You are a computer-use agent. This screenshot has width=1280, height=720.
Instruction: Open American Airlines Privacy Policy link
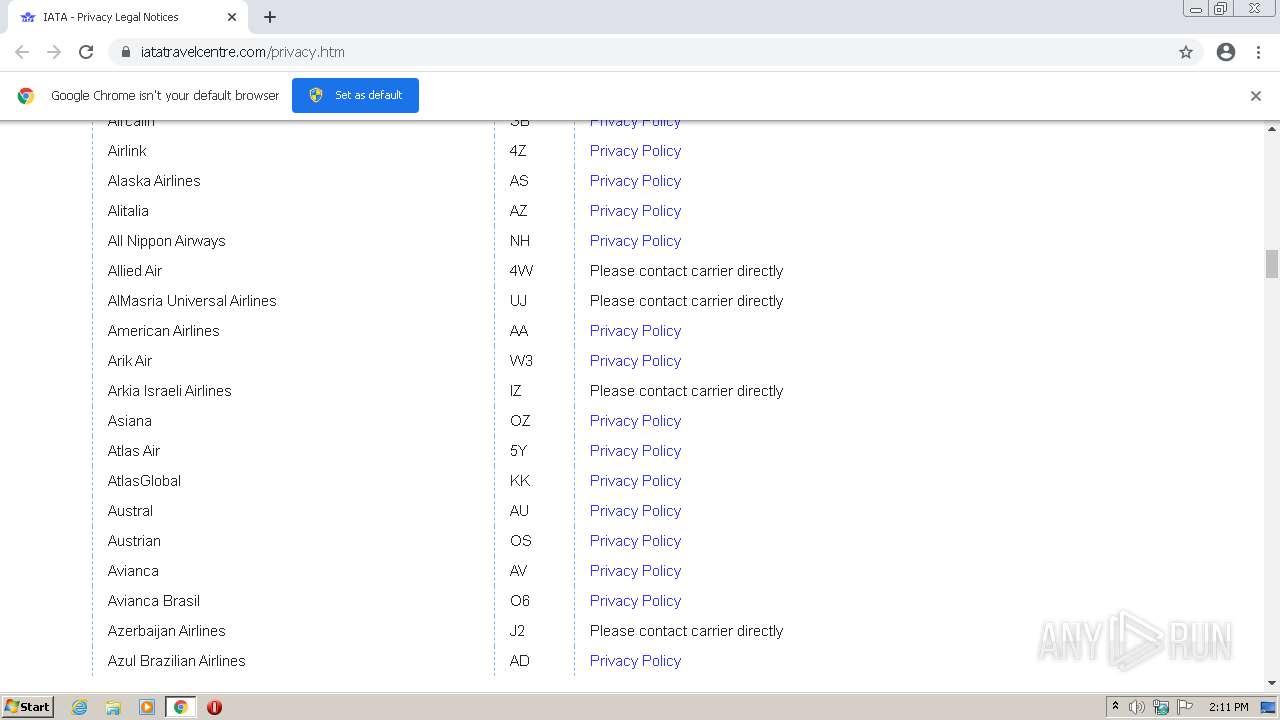click(x=635, y=331)
